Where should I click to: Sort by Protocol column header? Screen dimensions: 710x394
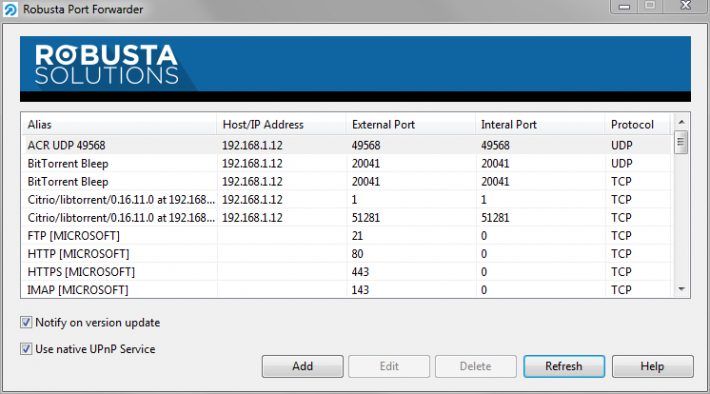[637, 125]
